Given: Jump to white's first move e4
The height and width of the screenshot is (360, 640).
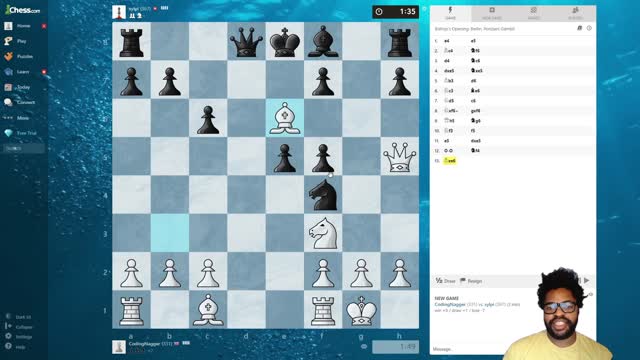Looking at the screenshot, I should [447, 41].
